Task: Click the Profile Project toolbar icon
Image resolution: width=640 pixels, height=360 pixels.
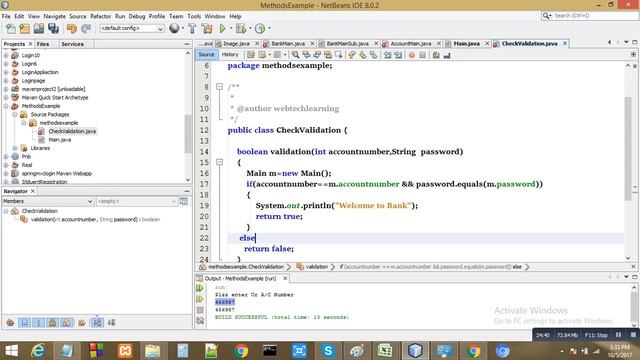Action: click(260, 29)
